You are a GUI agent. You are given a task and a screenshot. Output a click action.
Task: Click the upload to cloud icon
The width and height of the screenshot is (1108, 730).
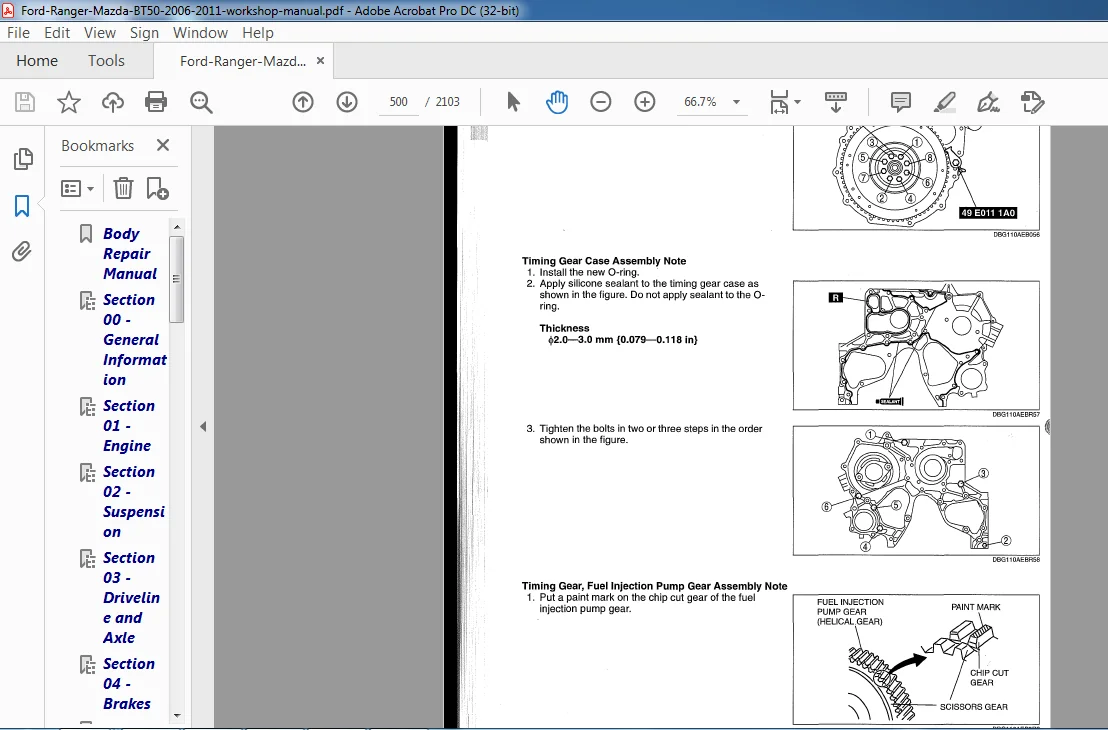[112, 102]
